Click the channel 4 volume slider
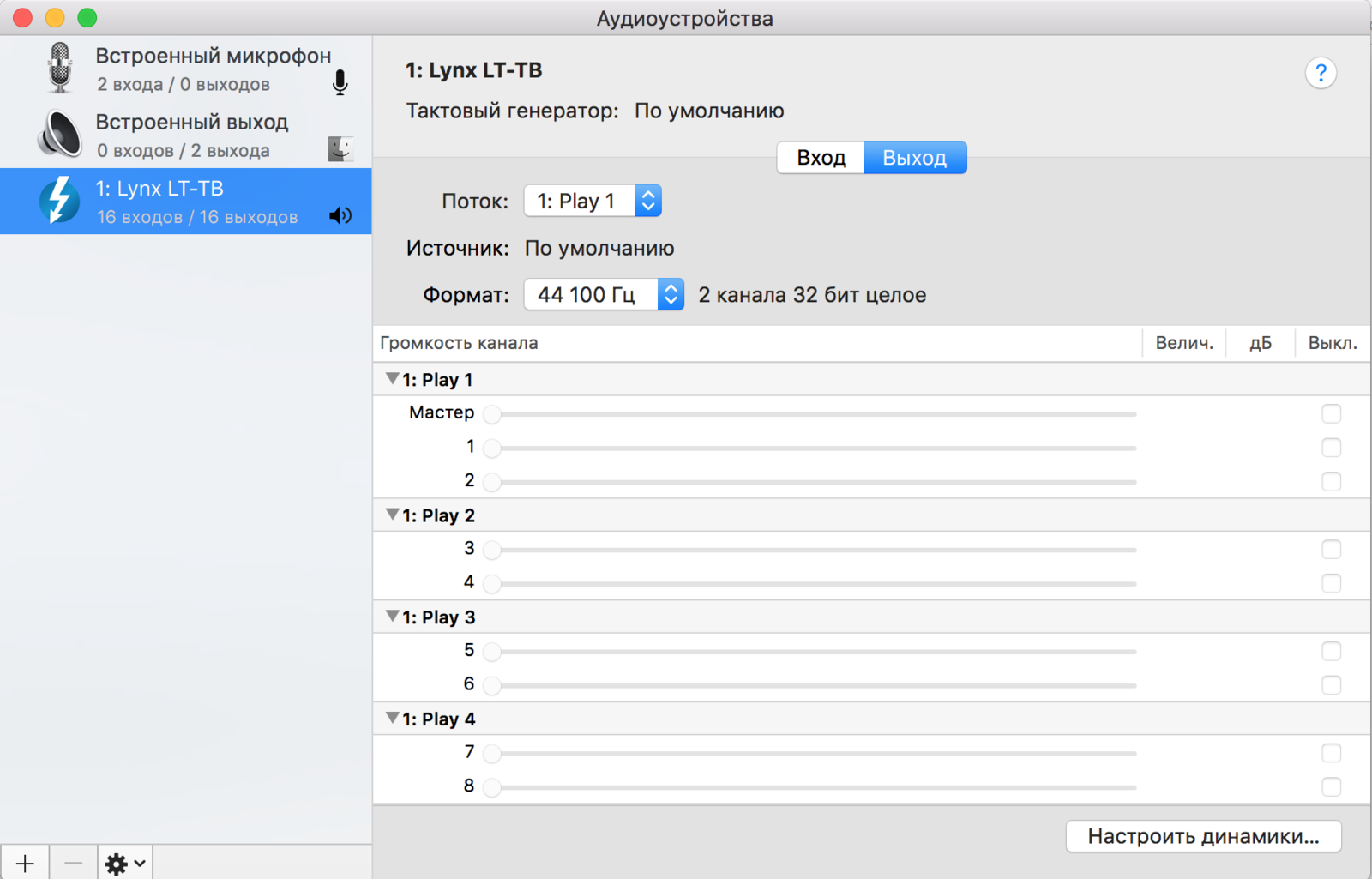This screenshot has height=879, width=1372. (x=809, y=584)
